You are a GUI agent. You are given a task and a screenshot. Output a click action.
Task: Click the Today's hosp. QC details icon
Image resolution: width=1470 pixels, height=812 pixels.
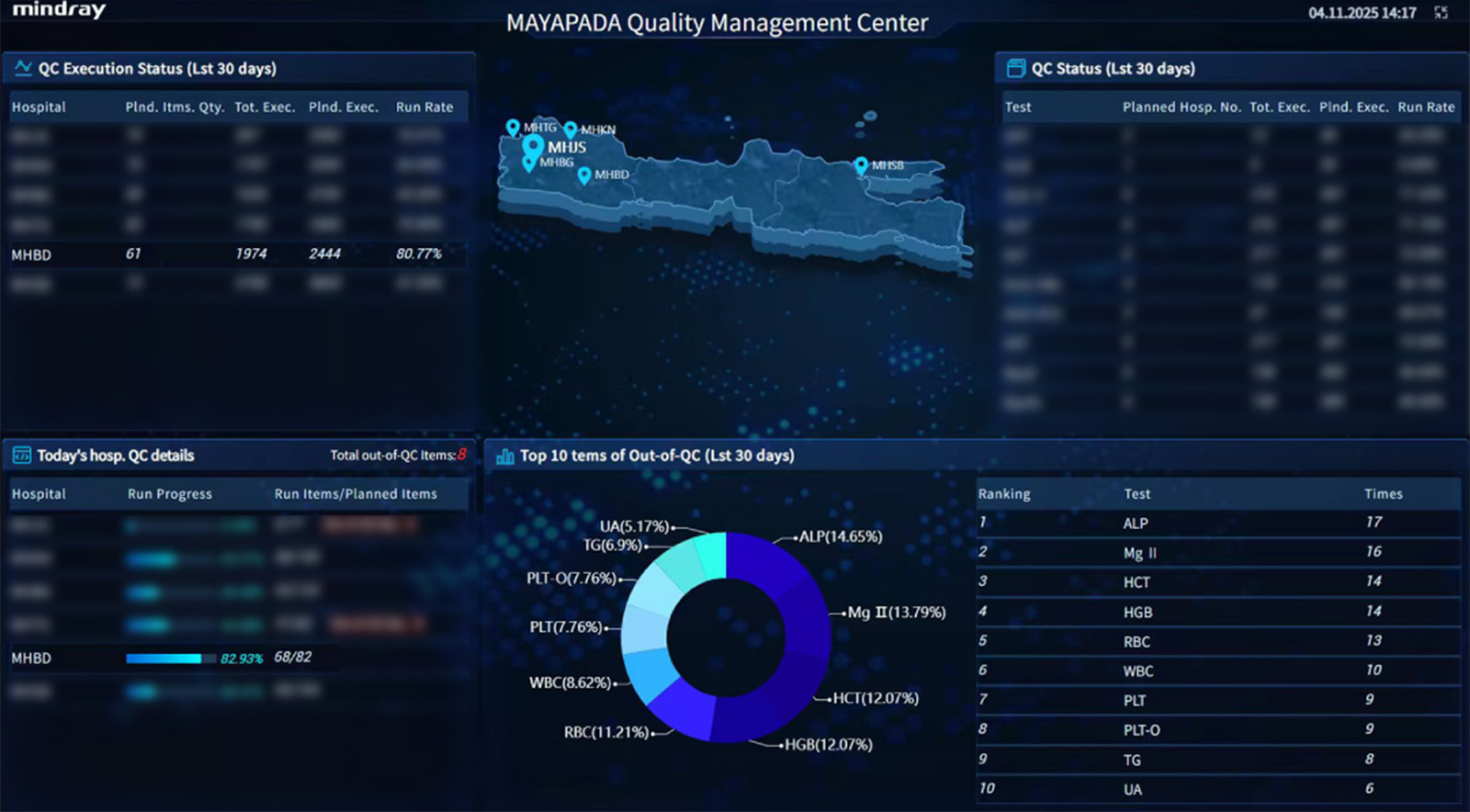coord(21,456)
